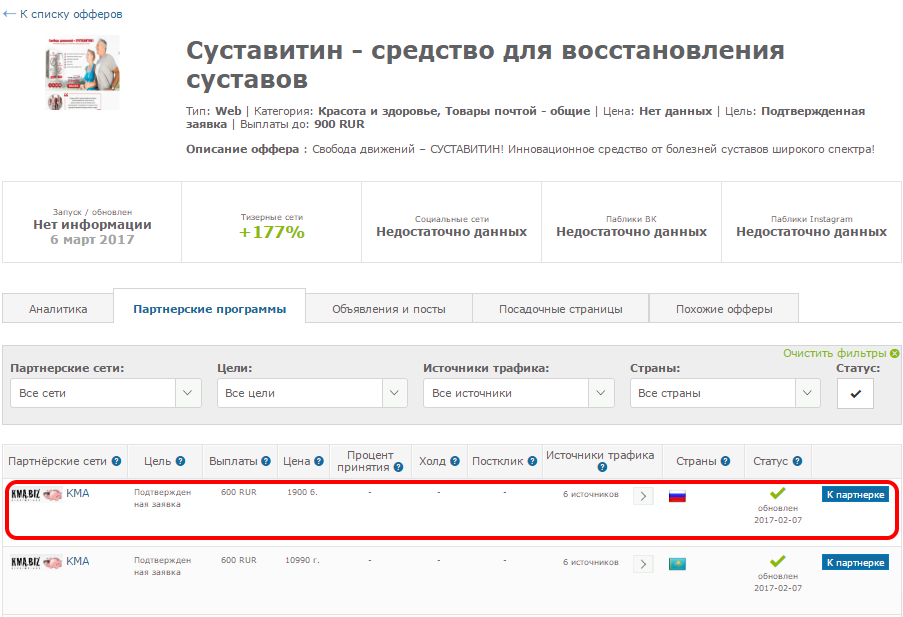Click the 10990 г. price cell
The image size is (903, 617).
click(302, 561)
